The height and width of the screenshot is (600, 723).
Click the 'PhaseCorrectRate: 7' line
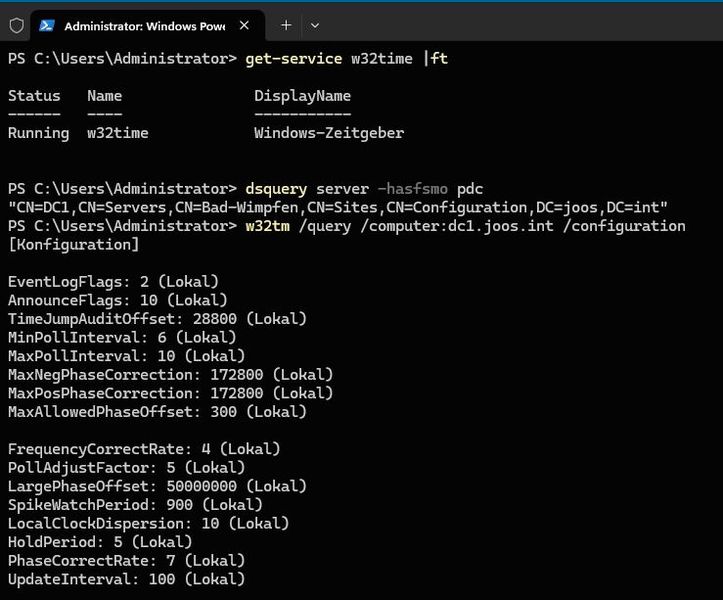126,561
